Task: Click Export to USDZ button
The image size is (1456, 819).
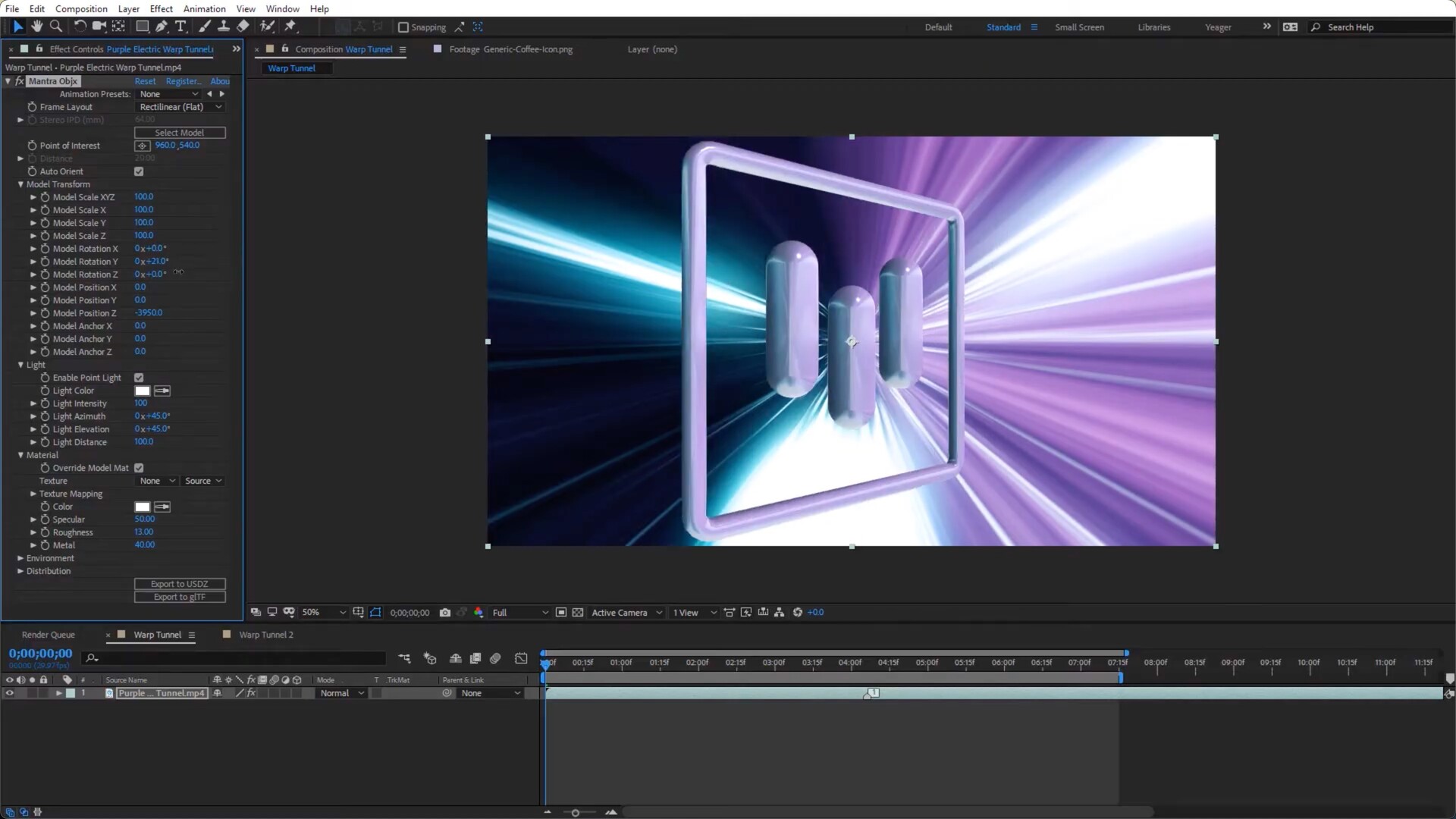Action: pos(180,584)
